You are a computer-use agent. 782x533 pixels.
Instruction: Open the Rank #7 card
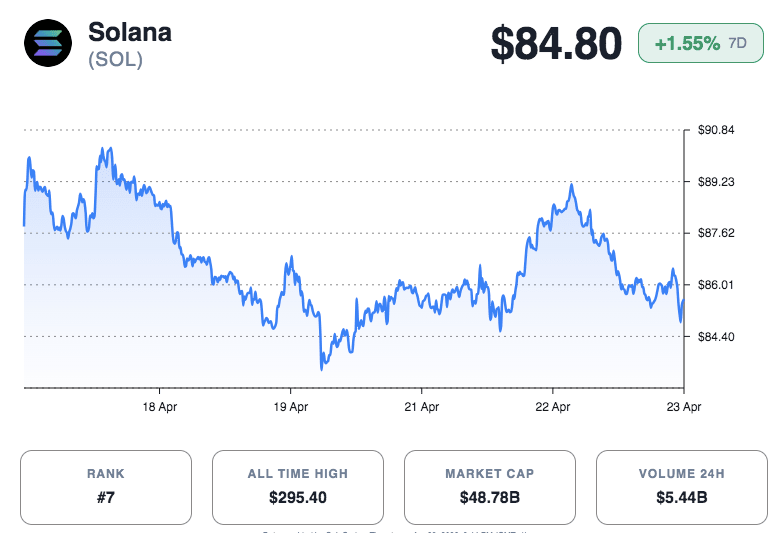pos(105,487)
